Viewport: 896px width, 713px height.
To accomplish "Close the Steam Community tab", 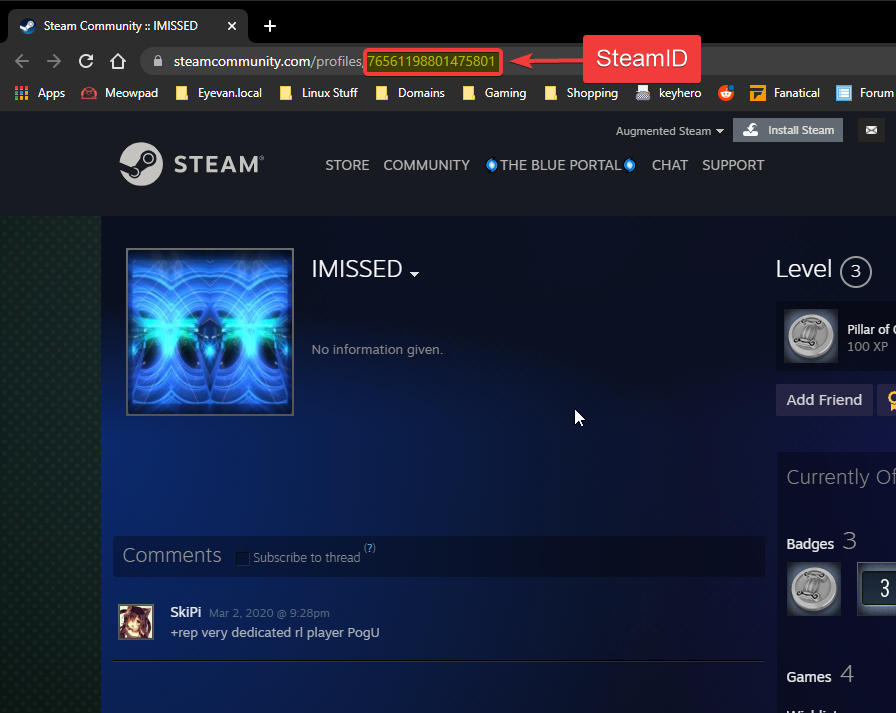I will (231, 26).
